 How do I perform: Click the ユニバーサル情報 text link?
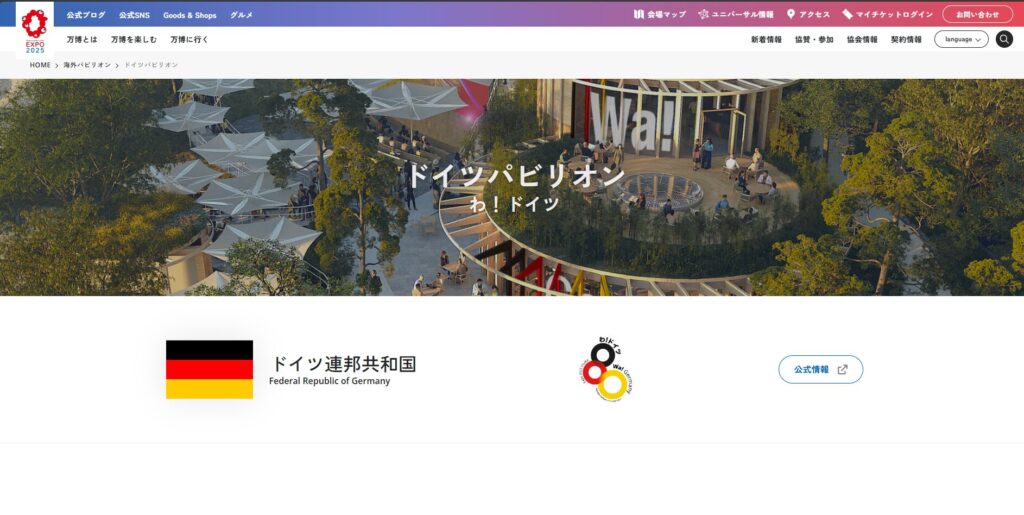(x=743, y=14)
